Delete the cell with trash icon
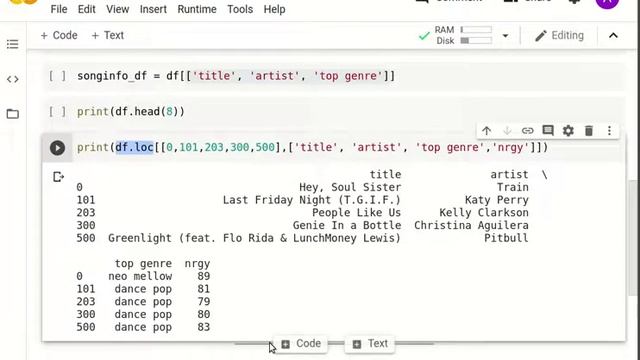Screen dimensions: 640x360 coord(589,131)
